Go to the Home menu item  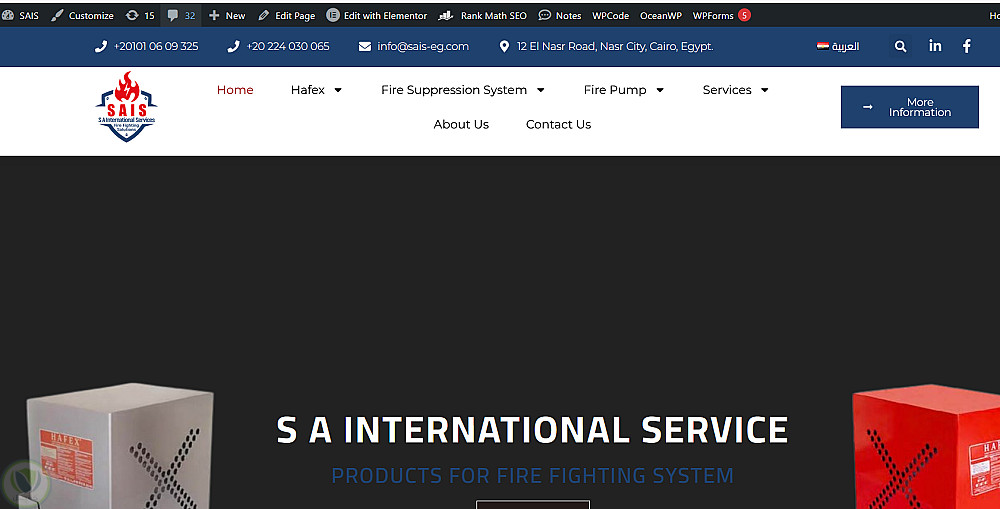tap(235, 90)
